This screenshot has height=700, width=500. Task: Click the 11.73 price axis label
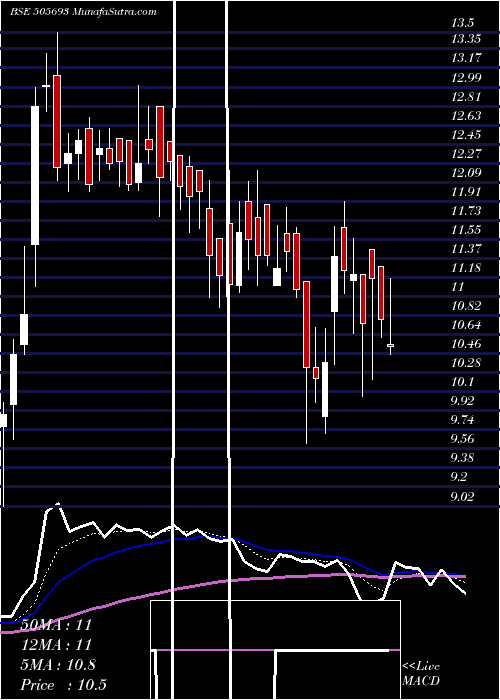466,210
